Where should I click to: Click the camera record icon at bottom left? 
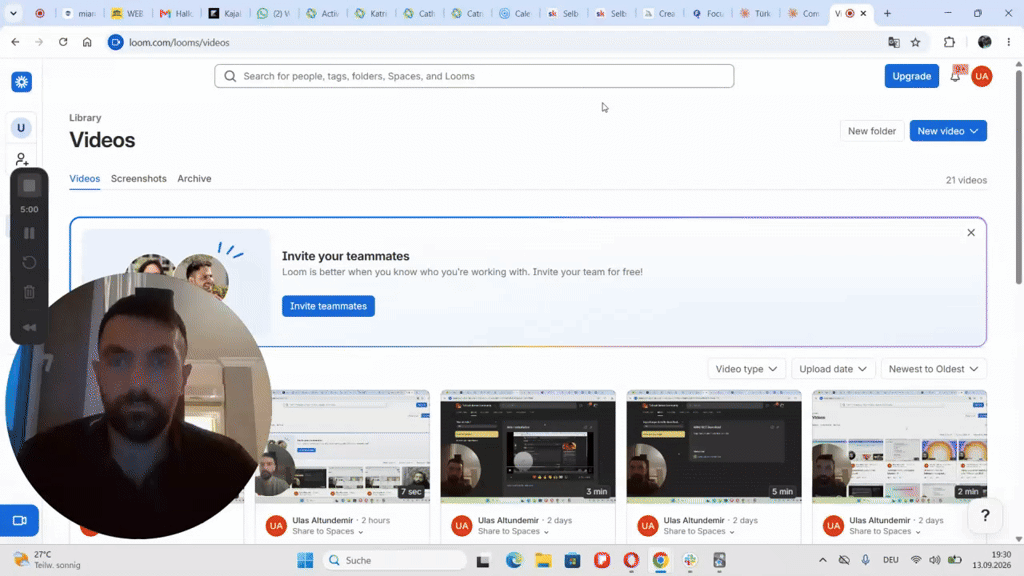click(x=20, y=520)
